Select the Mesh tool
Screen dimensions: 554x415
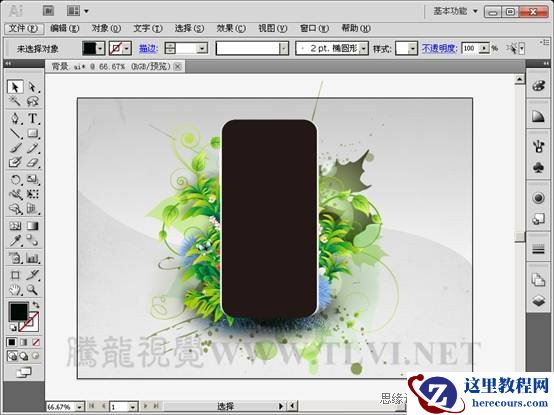point(15,226)
